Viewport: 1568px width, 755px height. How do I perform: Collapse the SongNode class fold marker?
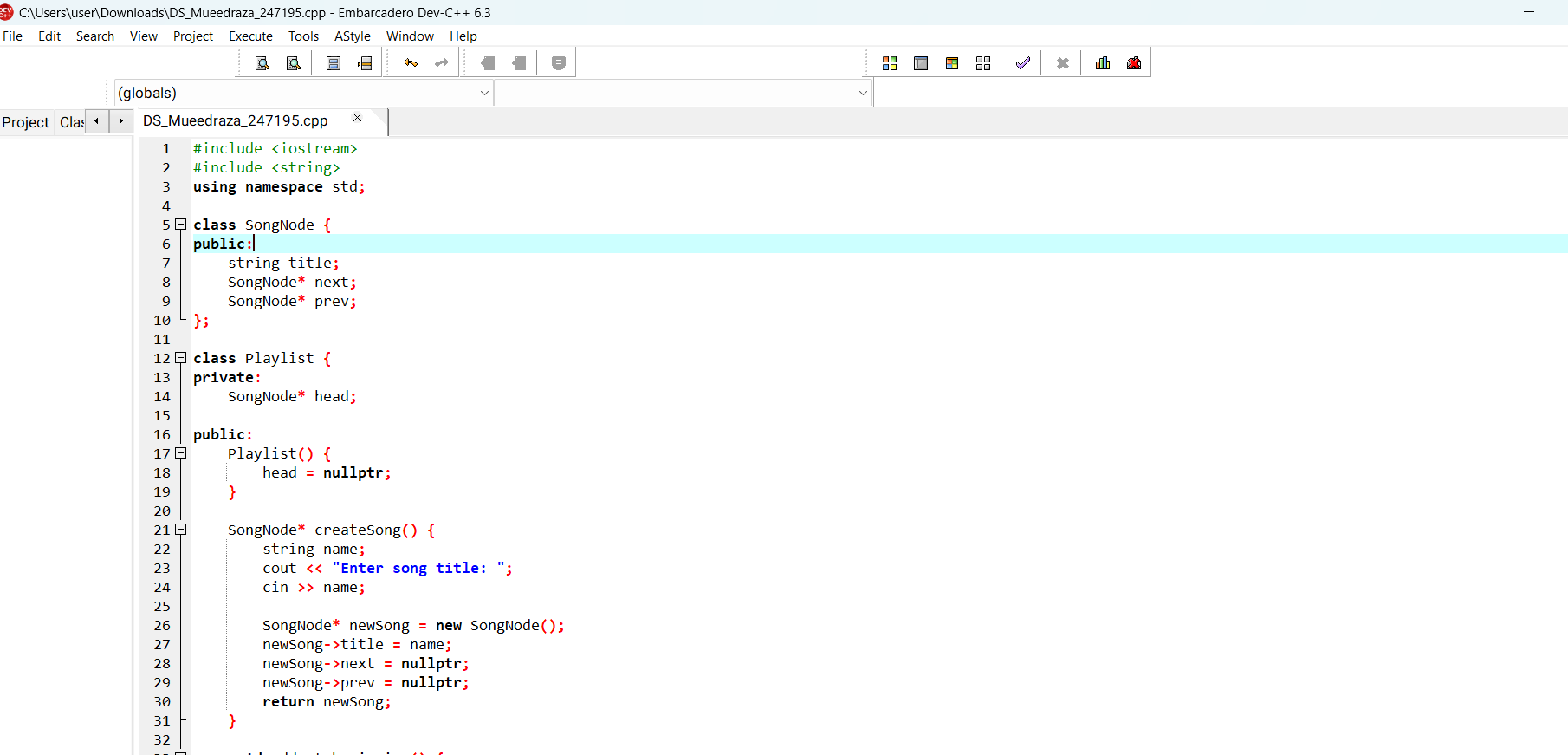click(x=181, y=225)
